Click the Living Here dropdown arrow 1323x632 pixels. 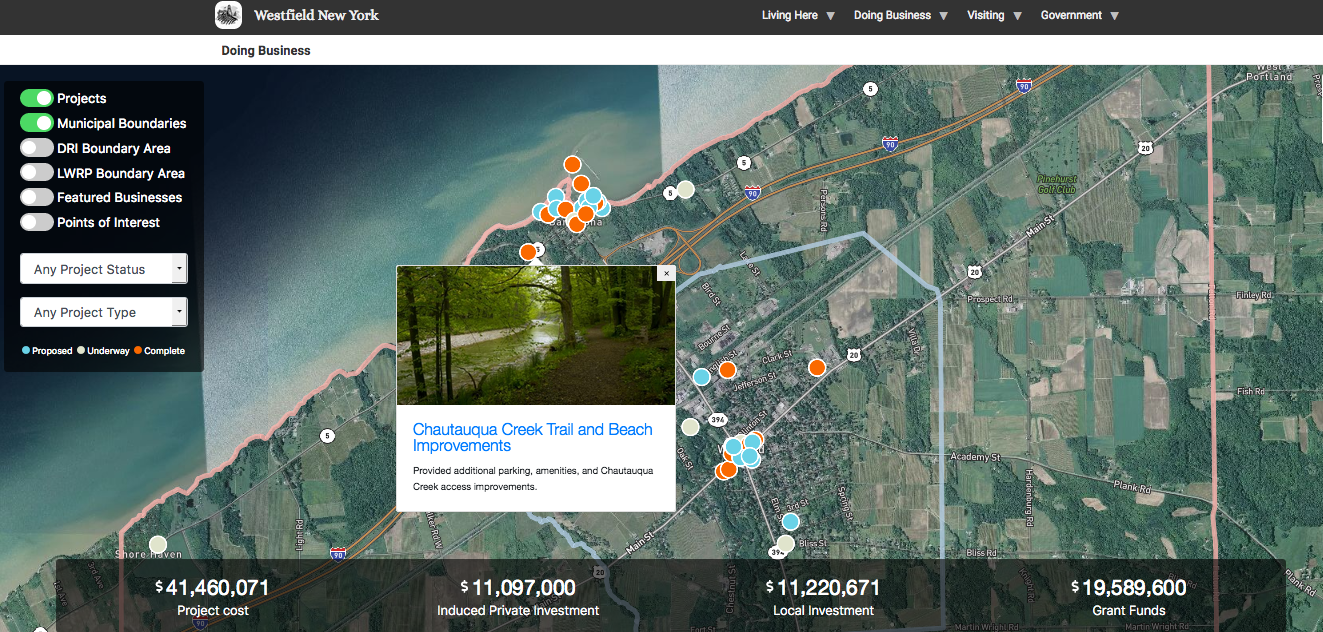(830, 16)
